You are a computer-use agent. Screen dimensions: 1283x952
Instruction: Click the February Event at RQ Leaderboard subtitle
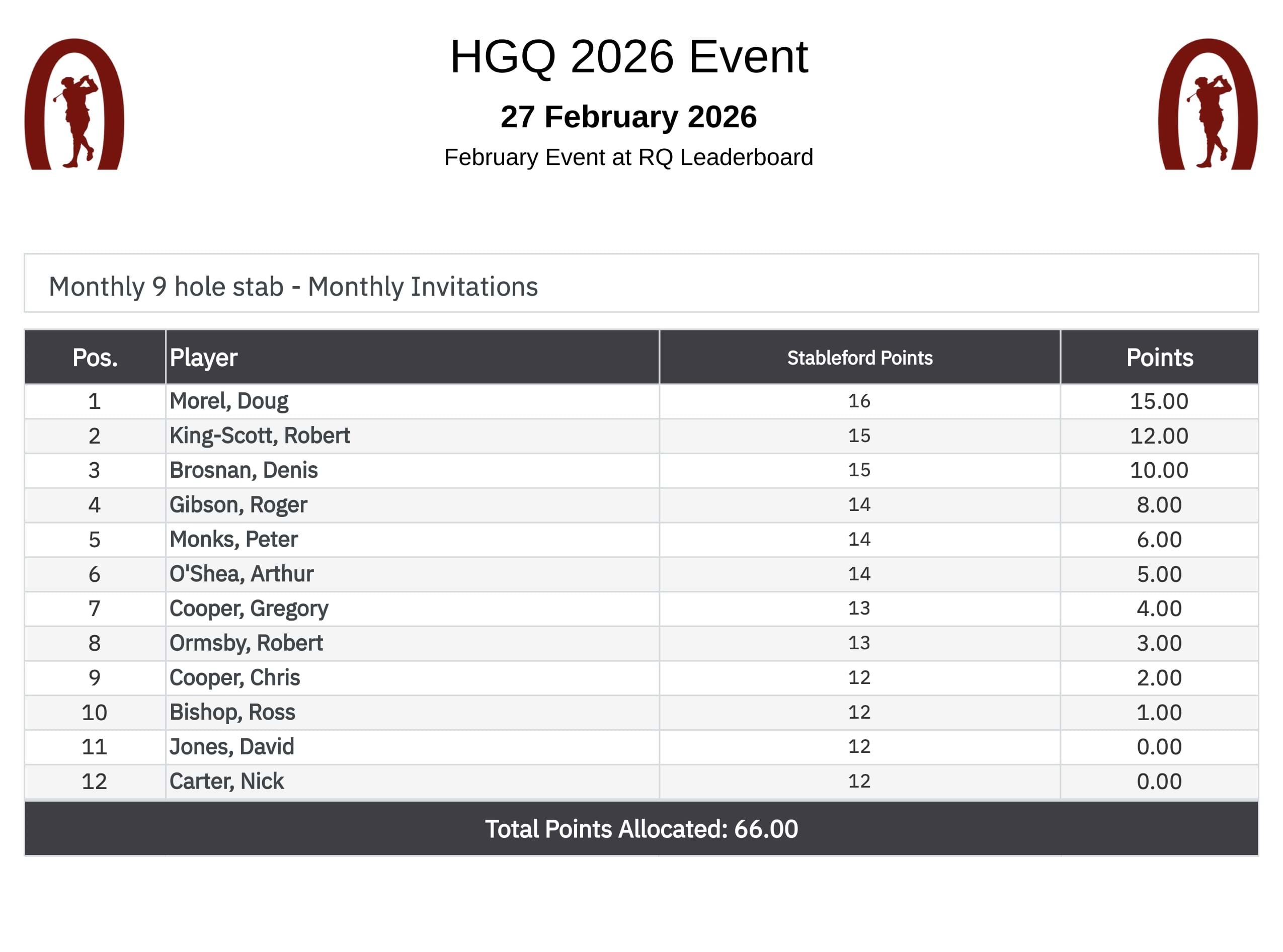coord(628,157)
